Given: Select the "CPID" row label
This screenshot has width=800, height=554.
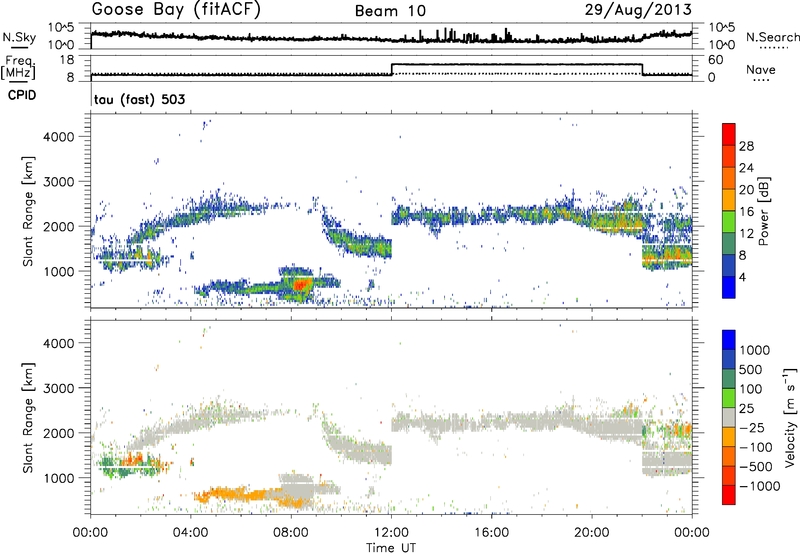Looking at the screenshot, I should (22, 95).
